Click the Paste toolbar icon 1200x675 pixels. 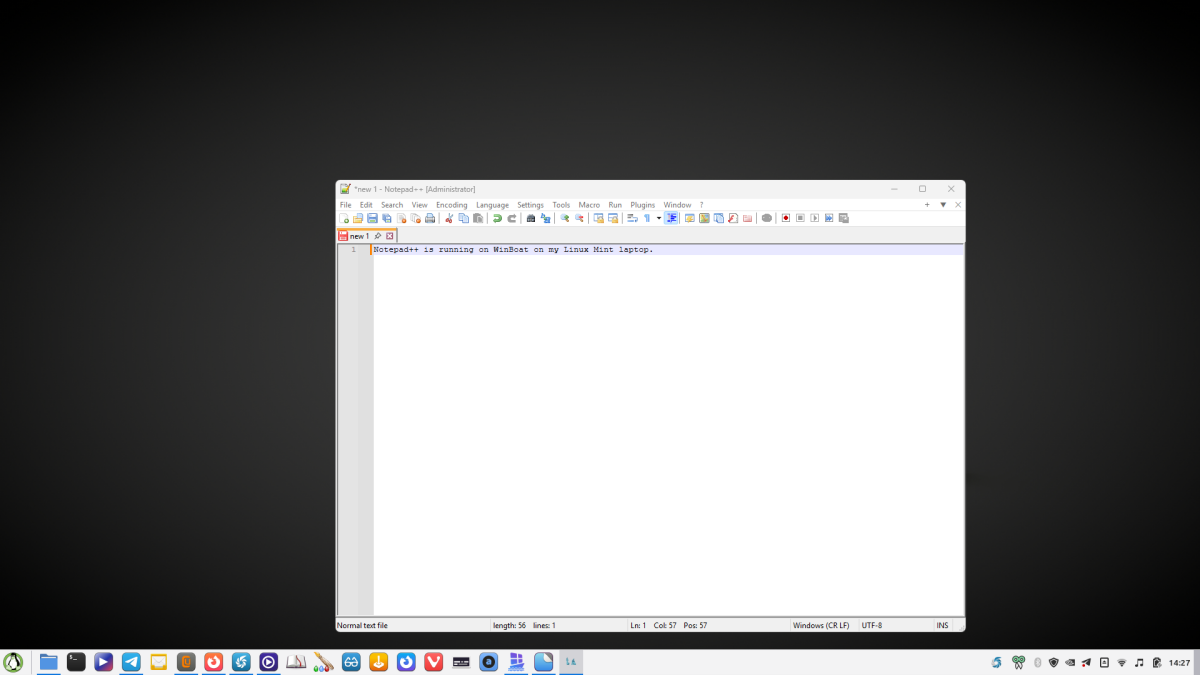click(x=477, y=217)
